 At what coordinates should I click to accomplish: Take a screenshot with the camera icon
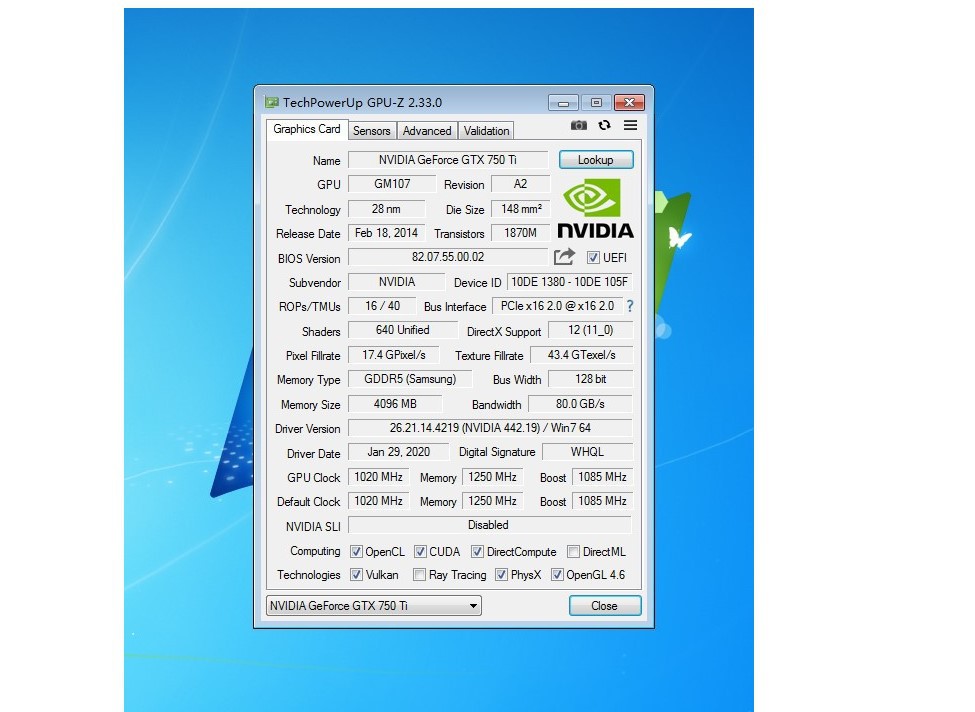[x=579, y=126]
